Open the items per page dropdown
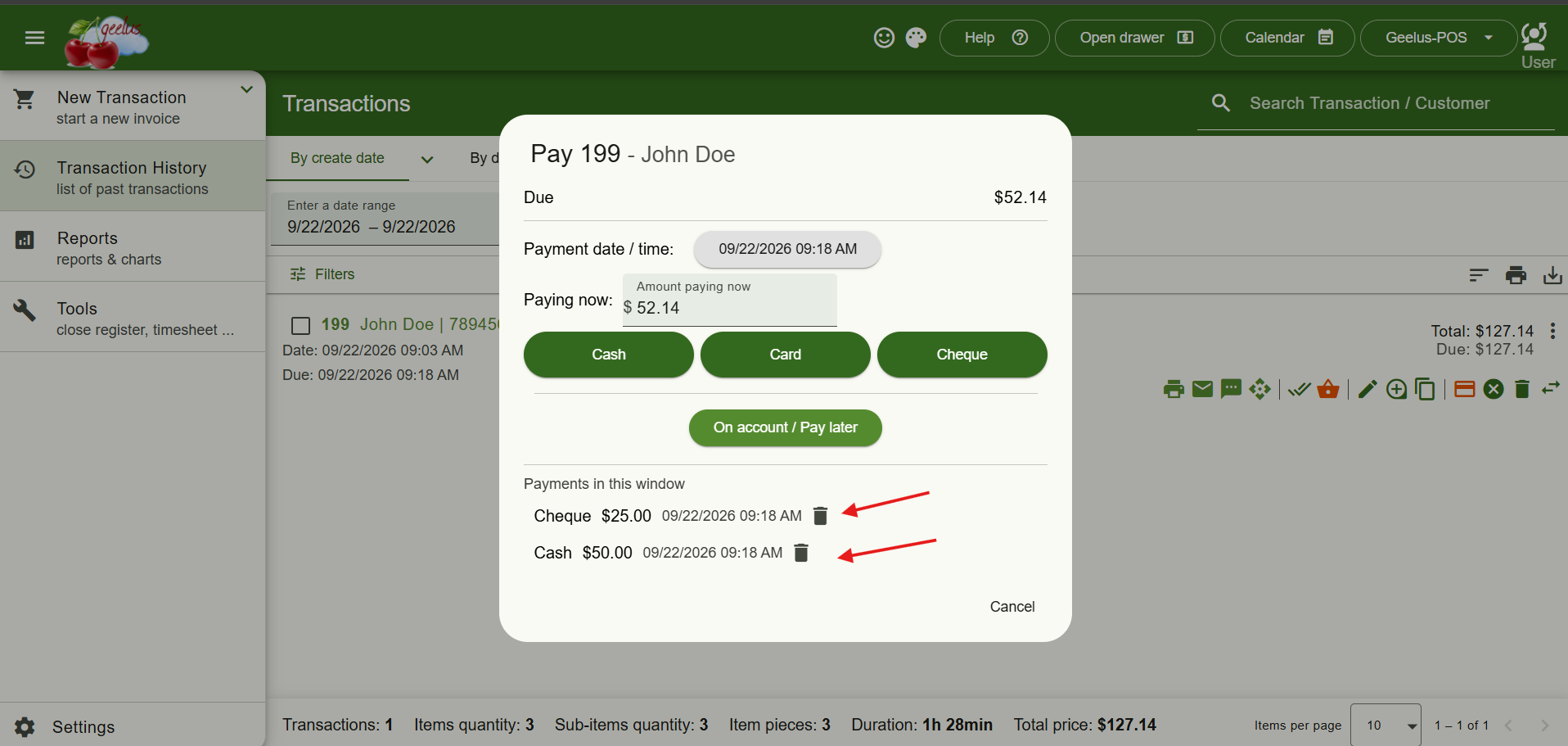The height and width of the screenshot is (746, 1568). coord(1386,726)
